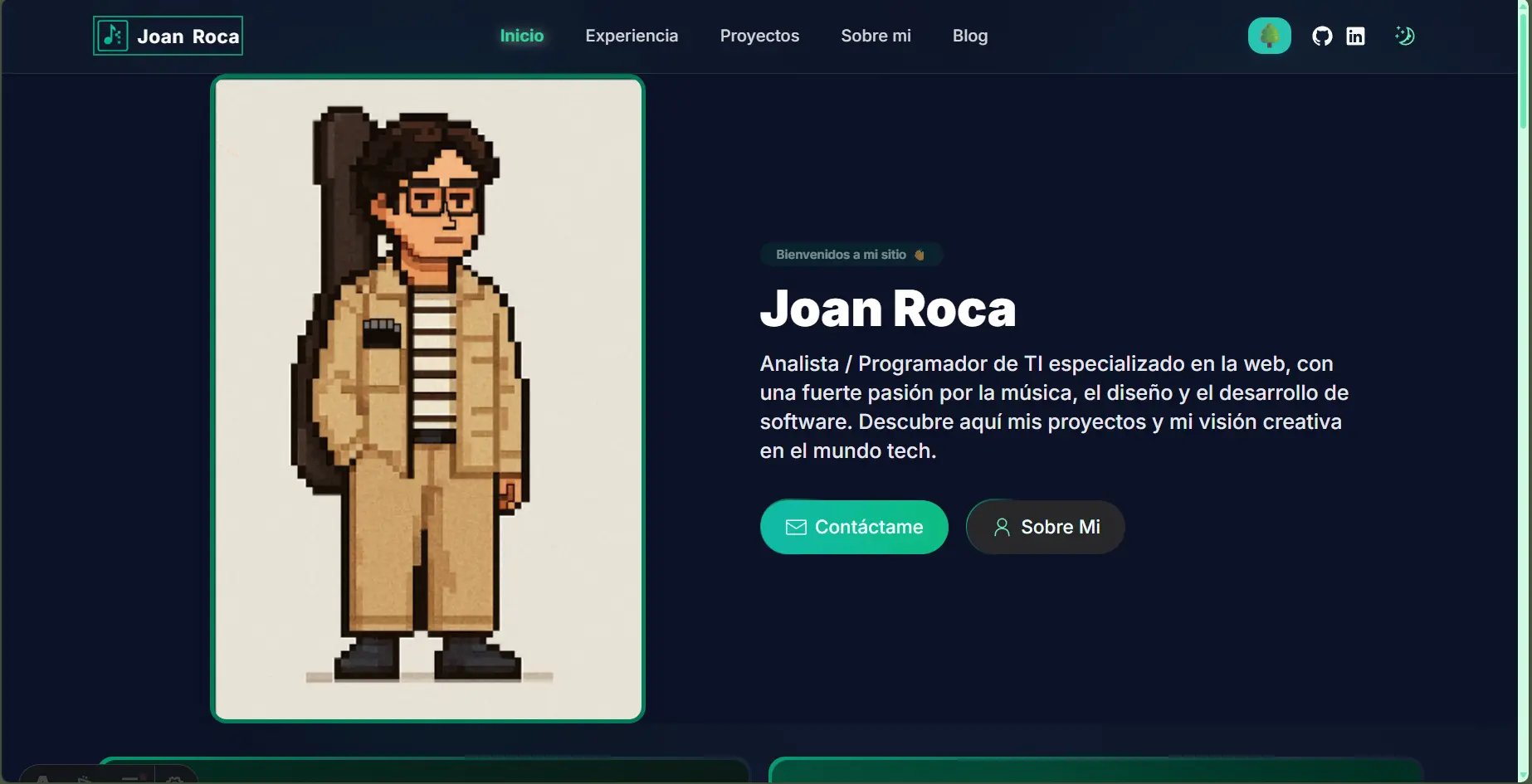The width and height of the screenshot is (1532, 784).
Task: Open the gear icon in the bottom bar
Action: pos(175,780)
